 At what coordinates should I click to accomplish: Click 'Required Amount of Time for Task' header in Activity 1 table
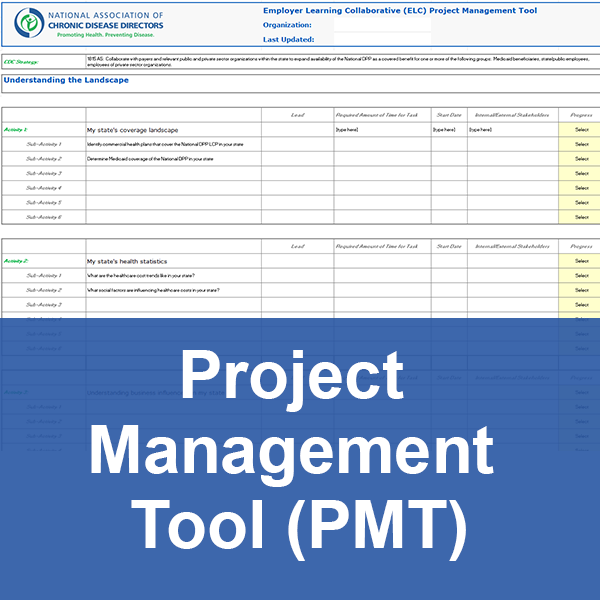tap(377, 115)
